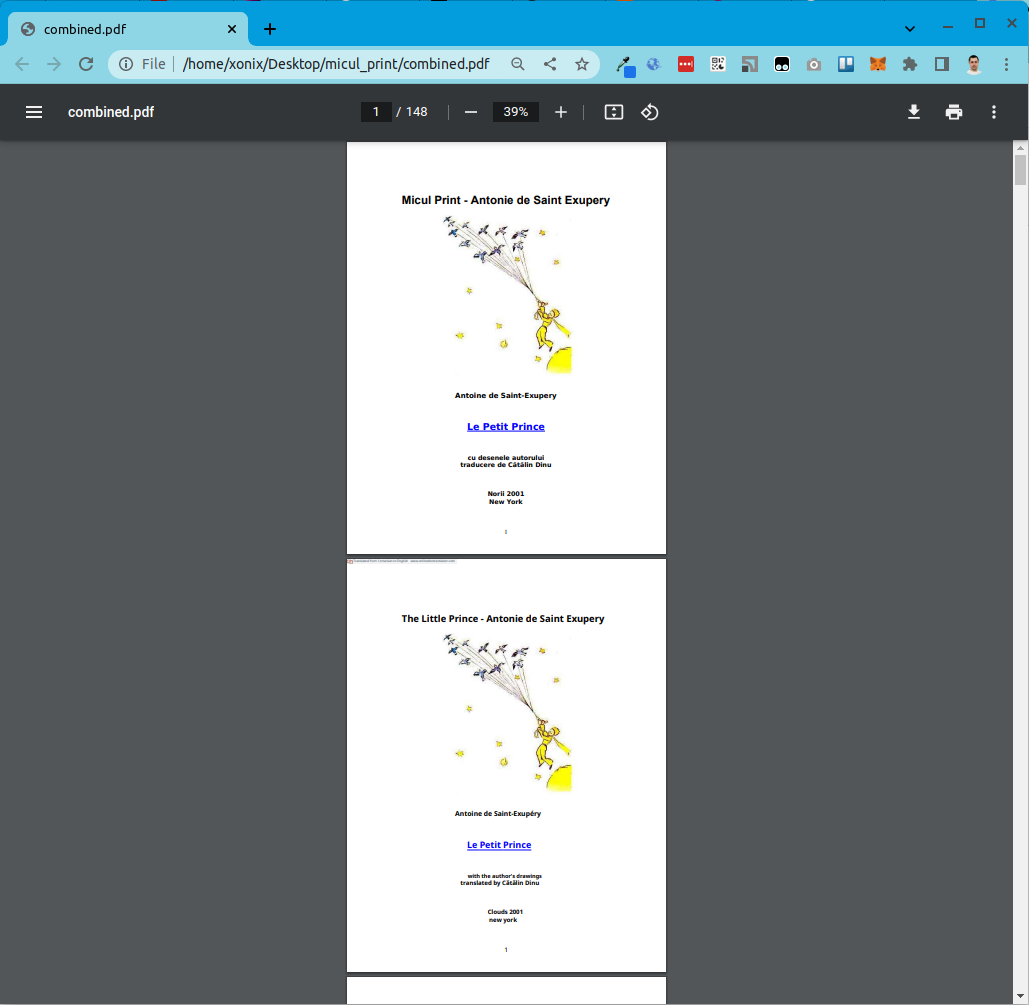The width and height of the screenshot is (1029, 1005).
Task: Click the page number input field
Action: pos(376,112)
